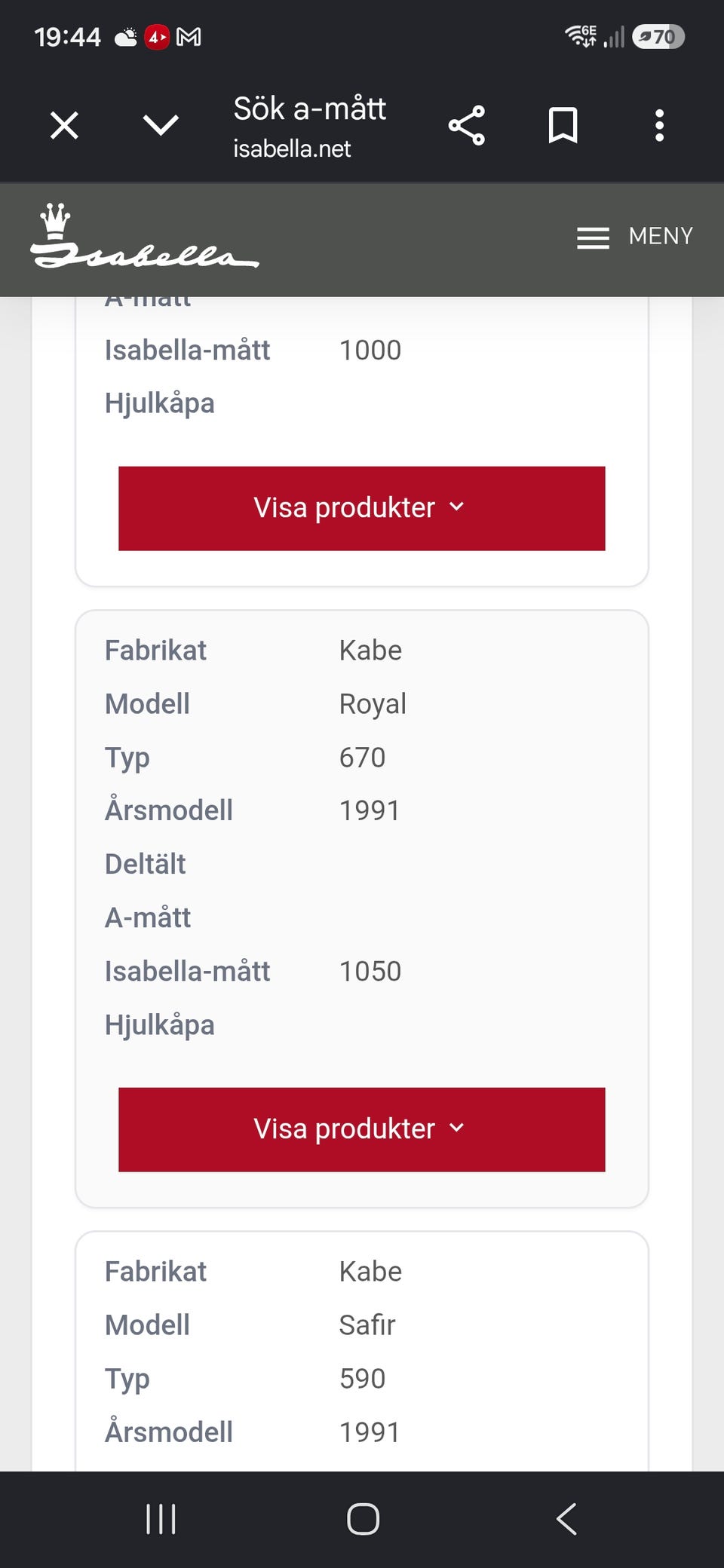Bookmark this page with the bookmark icon

pyautogui.click(x=563, y=125)
